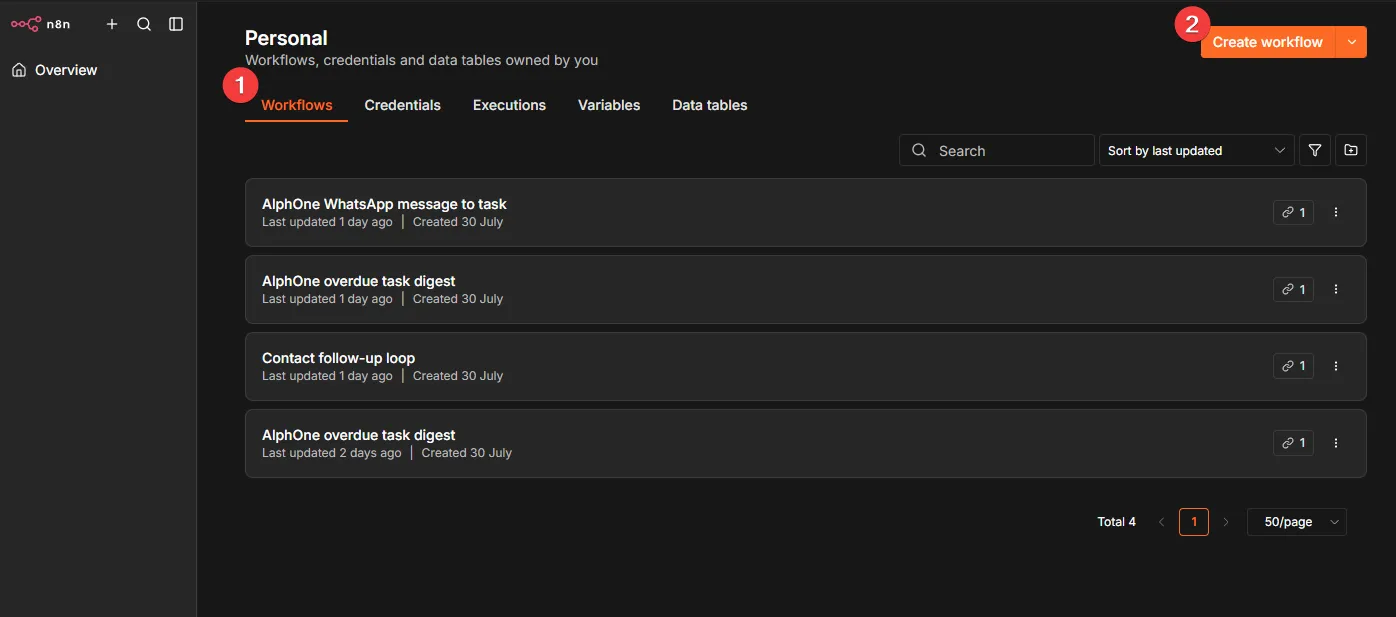This screenshot has width=1396, height=617.
Task: Open the workflow filters funnel icon
Action: coord(1315,150)
